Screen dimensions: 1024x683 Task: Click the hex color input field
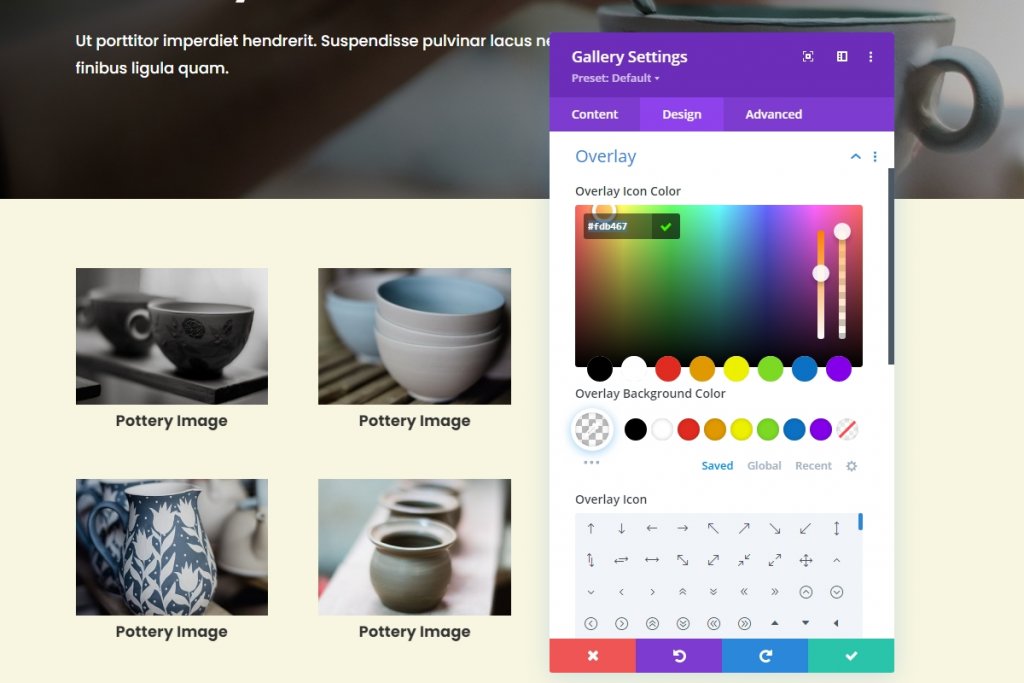click(x=618, y=227)
